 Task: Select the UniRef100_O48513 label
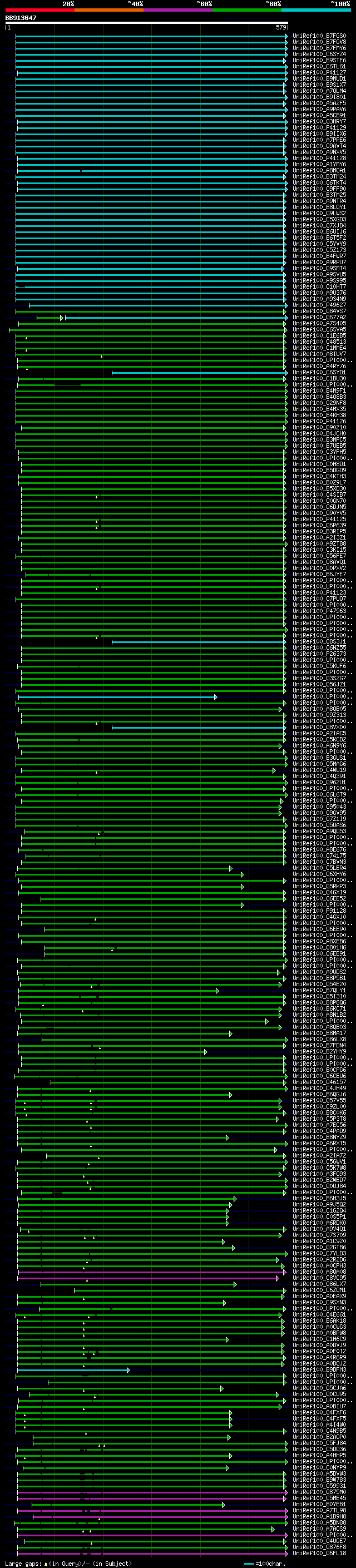319,342
